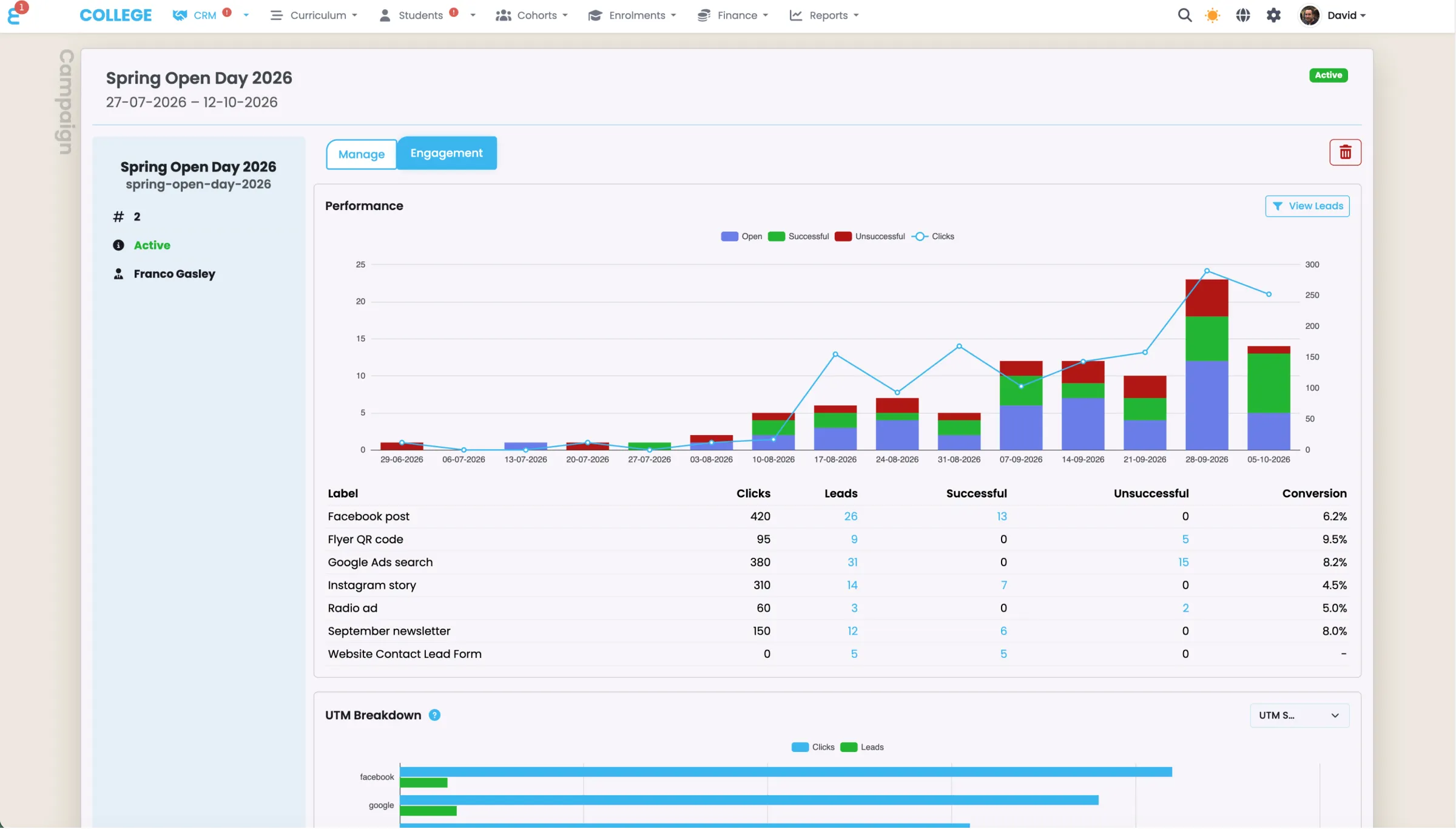
Task: Toggle the Successful series in legend
Action: (x=798, y=237)
